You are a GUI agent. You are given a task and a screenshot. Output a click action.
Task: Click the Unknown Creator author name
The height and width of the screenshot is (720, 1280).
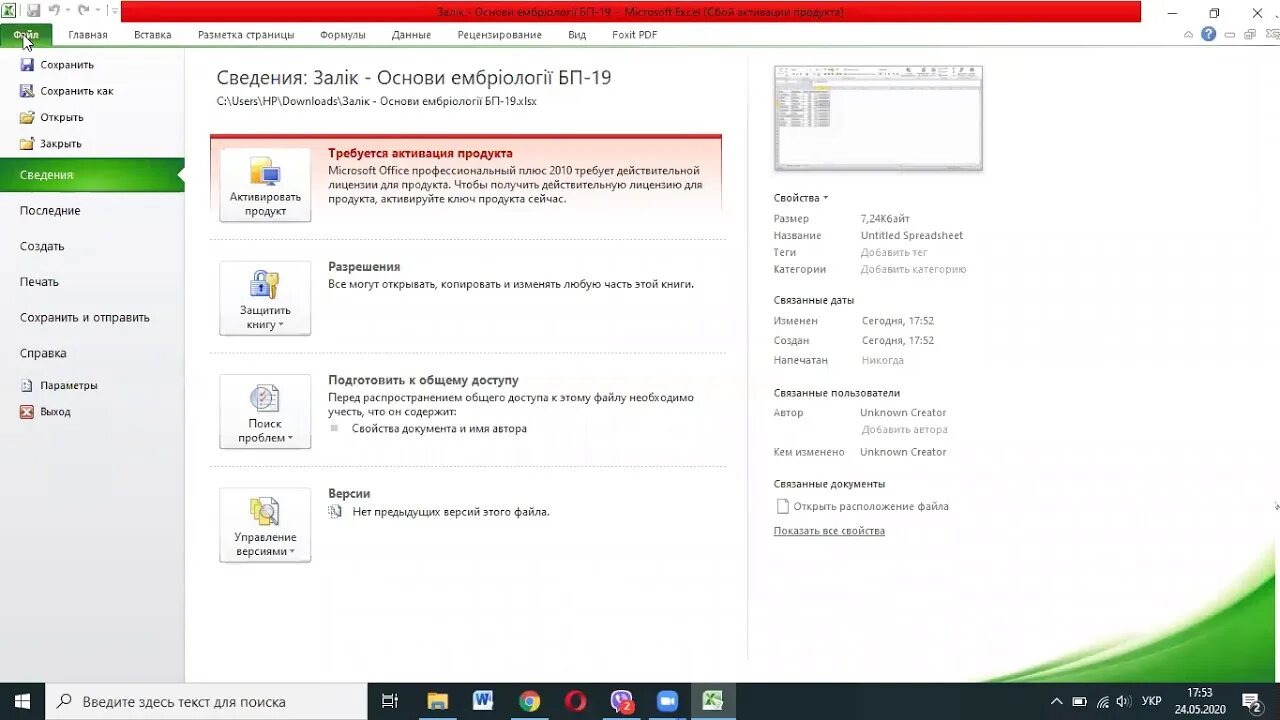[x=903, y=413]
